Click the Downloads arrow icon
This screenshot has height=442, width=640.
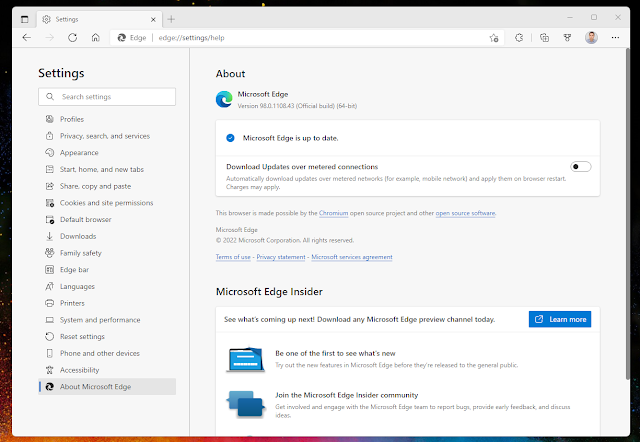(49, 236)
